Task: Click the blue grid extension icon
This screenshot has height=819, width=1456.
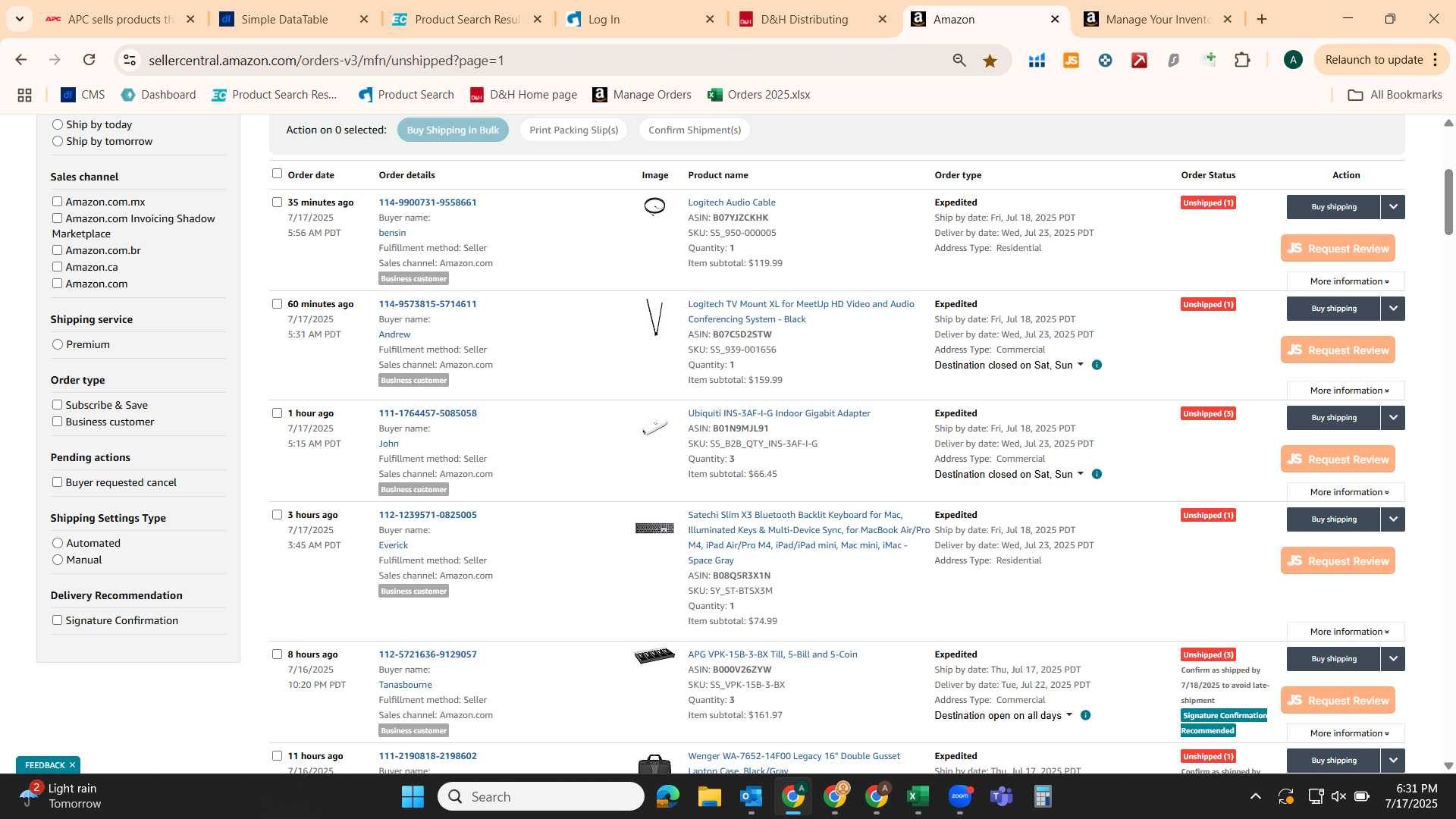Action: (x=1037, y=61)
